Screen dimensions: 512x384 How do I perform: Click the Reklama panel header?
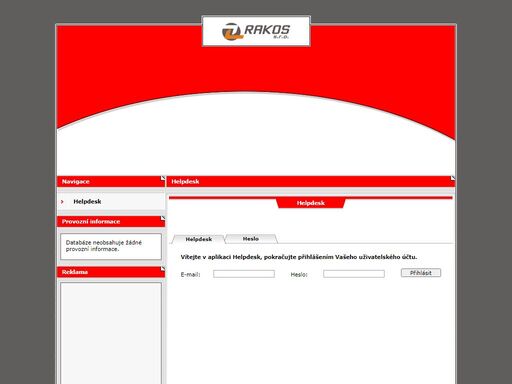(111, 272)
